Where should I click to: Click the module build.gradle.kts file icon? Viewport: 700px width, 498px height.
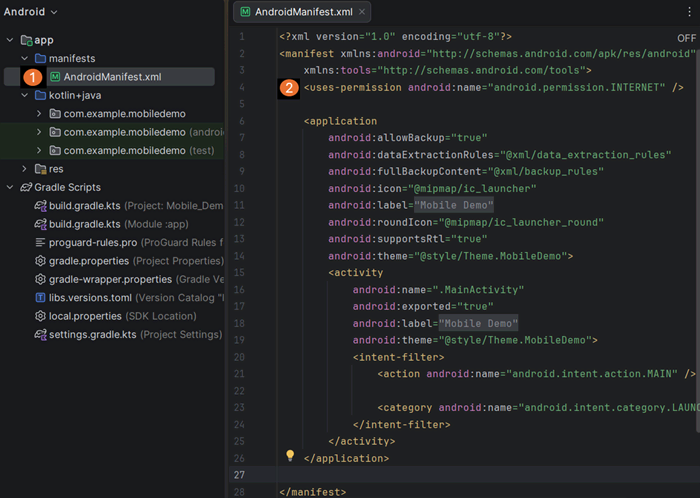click(41, 224)
